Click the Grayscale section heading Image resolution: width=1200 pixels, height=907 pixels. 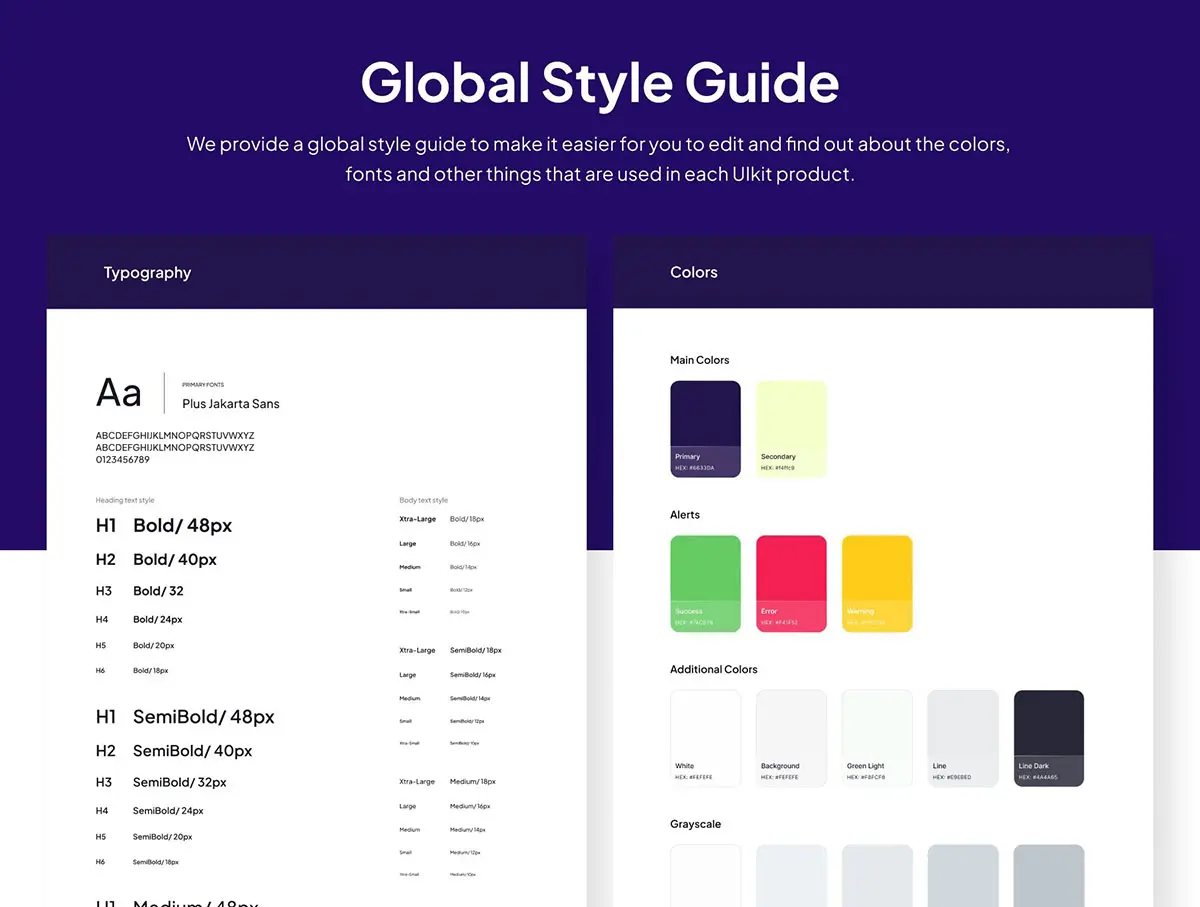point(695,824)
